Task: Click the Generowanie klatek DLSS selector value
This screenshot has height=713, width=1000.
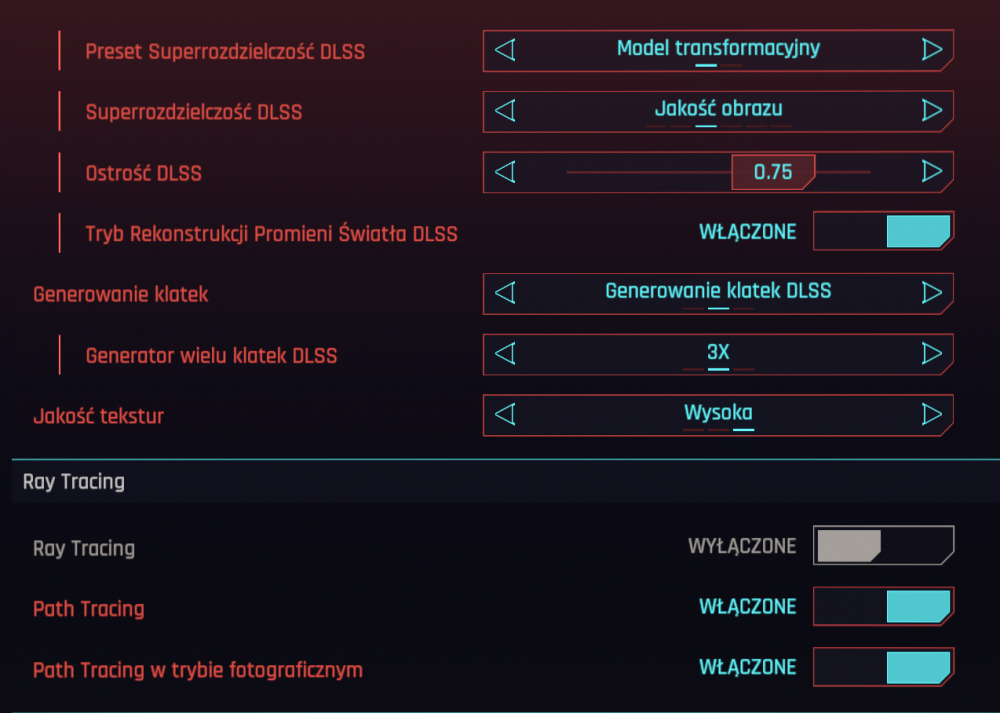Action: tap(718, 291)
